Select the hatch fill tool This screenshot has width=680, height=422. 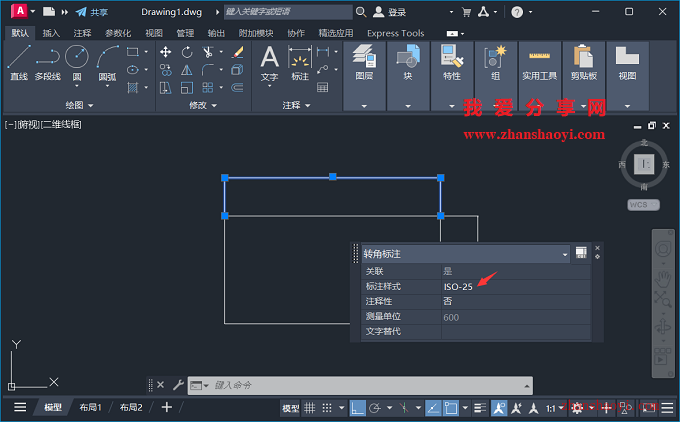click(x=133, y=88)
